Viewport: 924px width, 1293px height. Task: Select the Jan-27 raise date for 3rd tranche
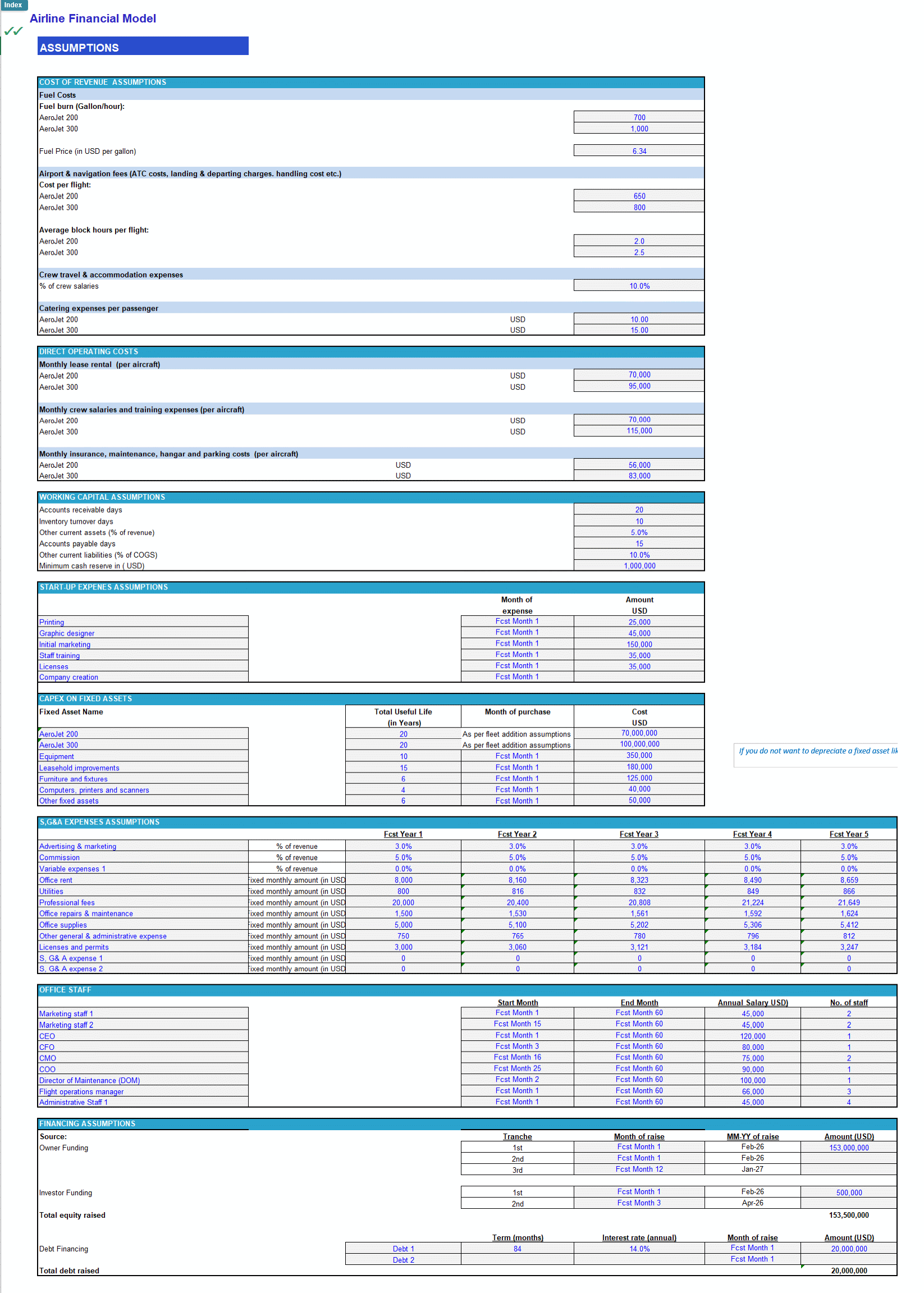click(x=752, y=1169)
